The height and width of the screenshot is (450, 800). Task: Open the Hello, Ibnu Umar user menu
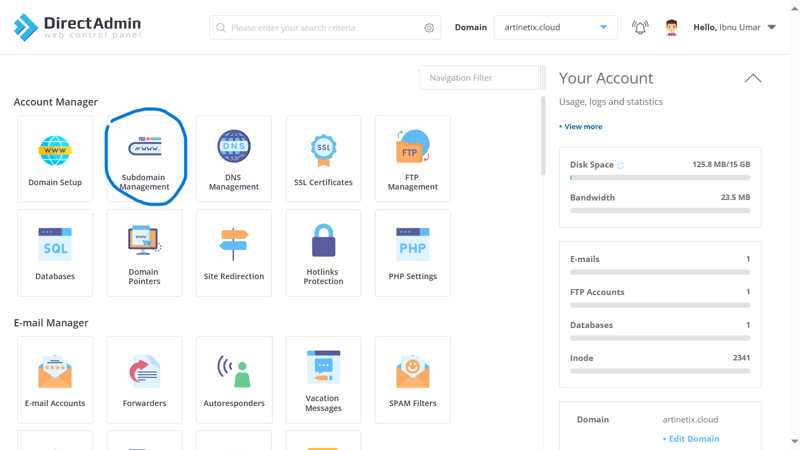point(734,28)
